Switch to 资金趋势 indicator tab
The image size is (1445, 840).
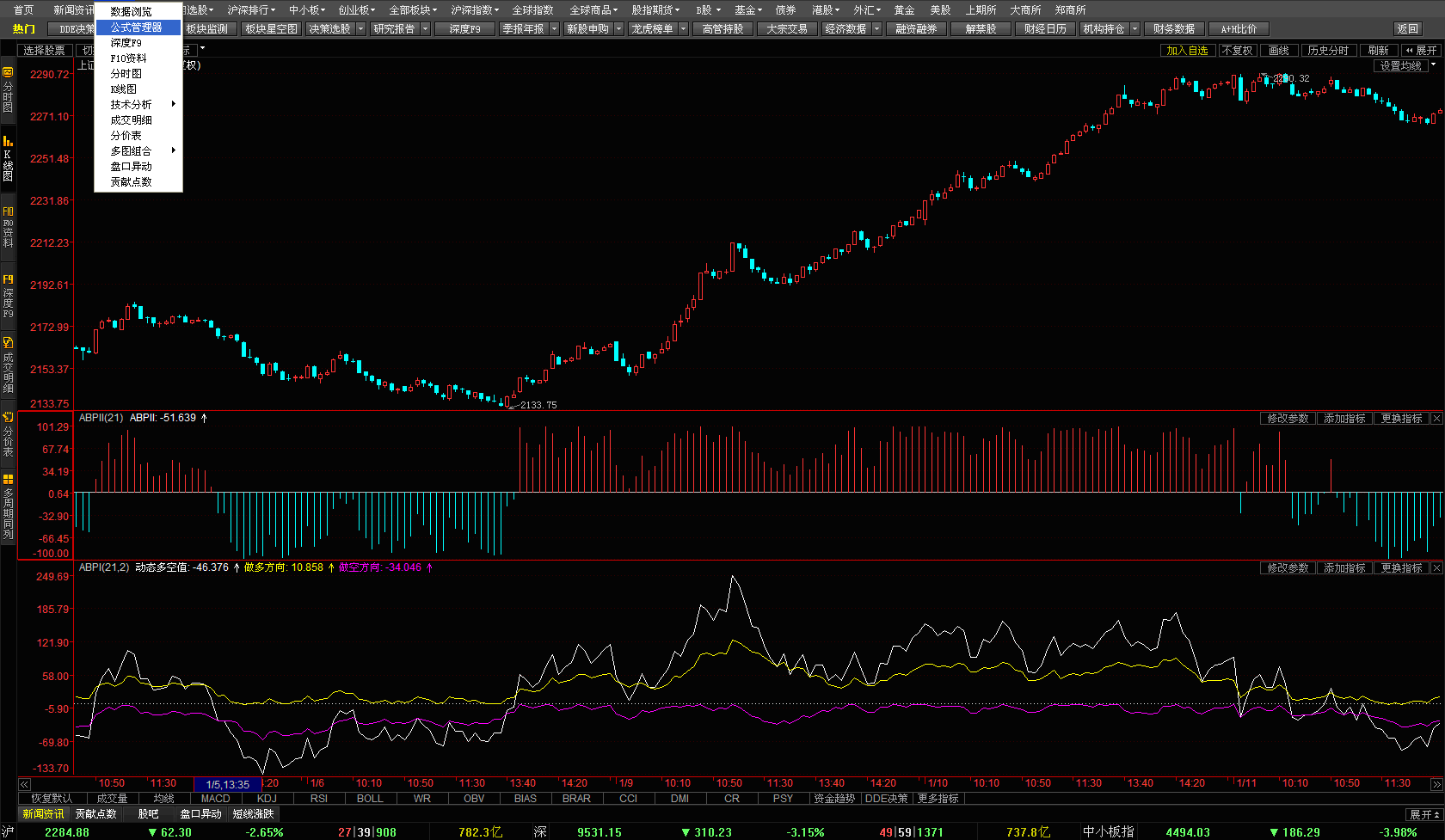[834, 799]
